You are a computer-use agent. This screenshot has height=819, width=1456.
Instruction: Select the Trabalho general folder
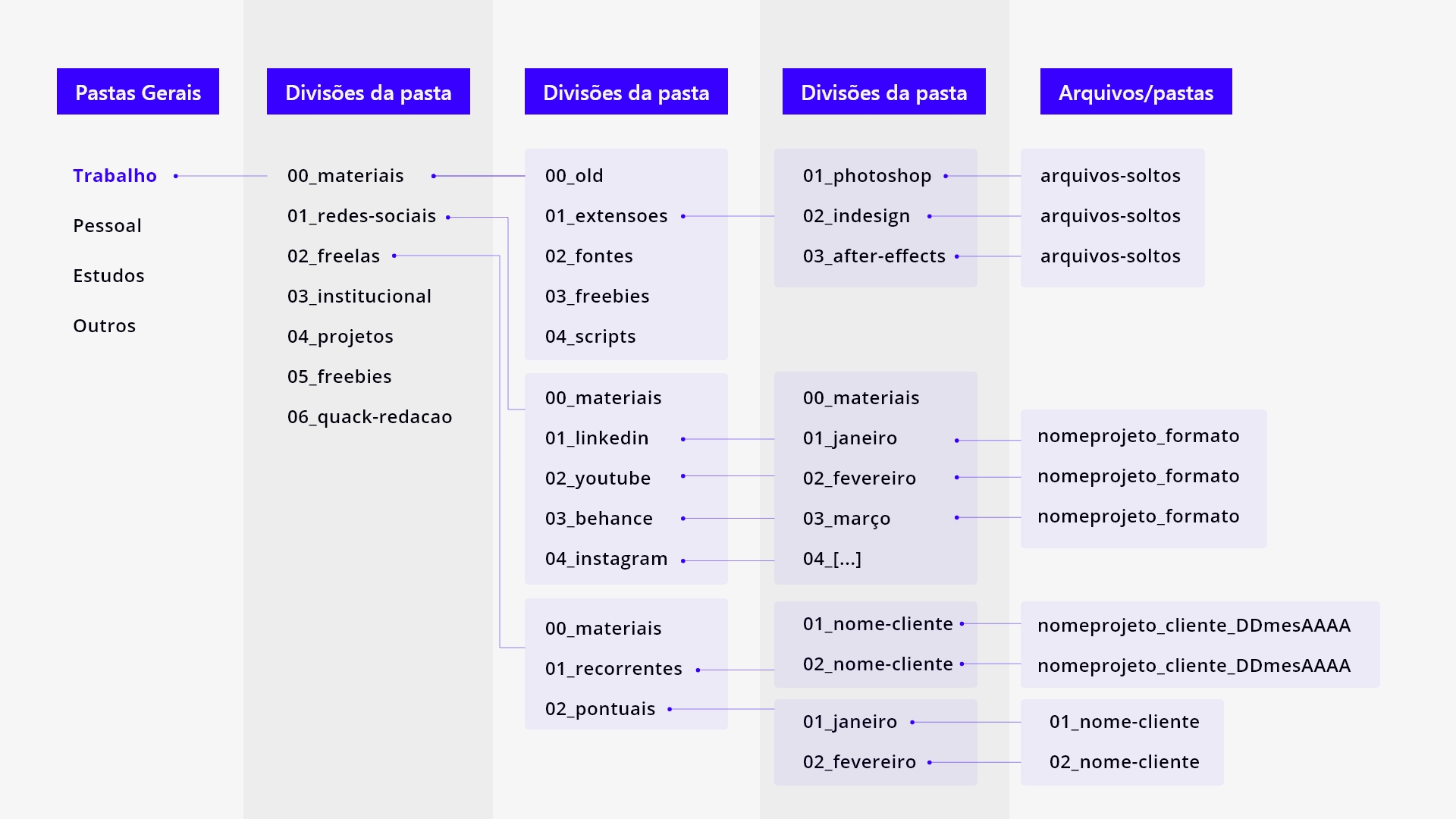(x=115, y=176)
